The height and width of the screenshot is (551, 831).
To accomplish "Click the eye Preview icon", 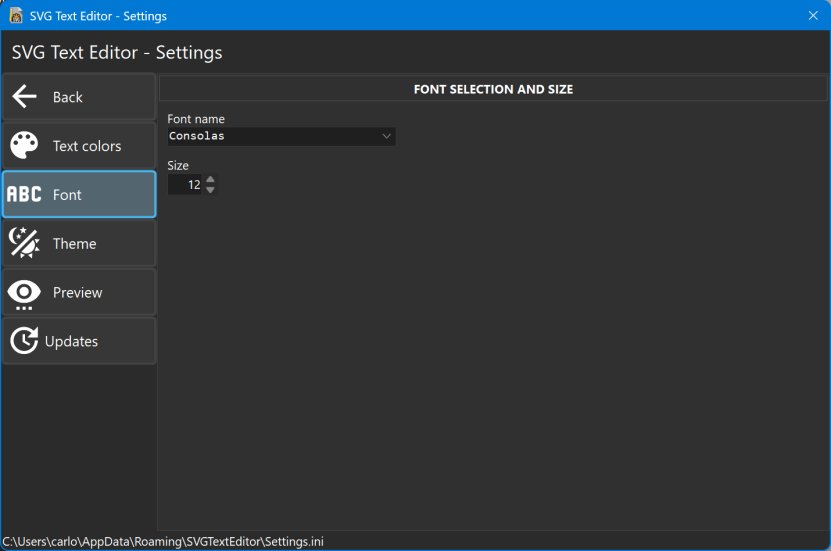I will 24,294.
